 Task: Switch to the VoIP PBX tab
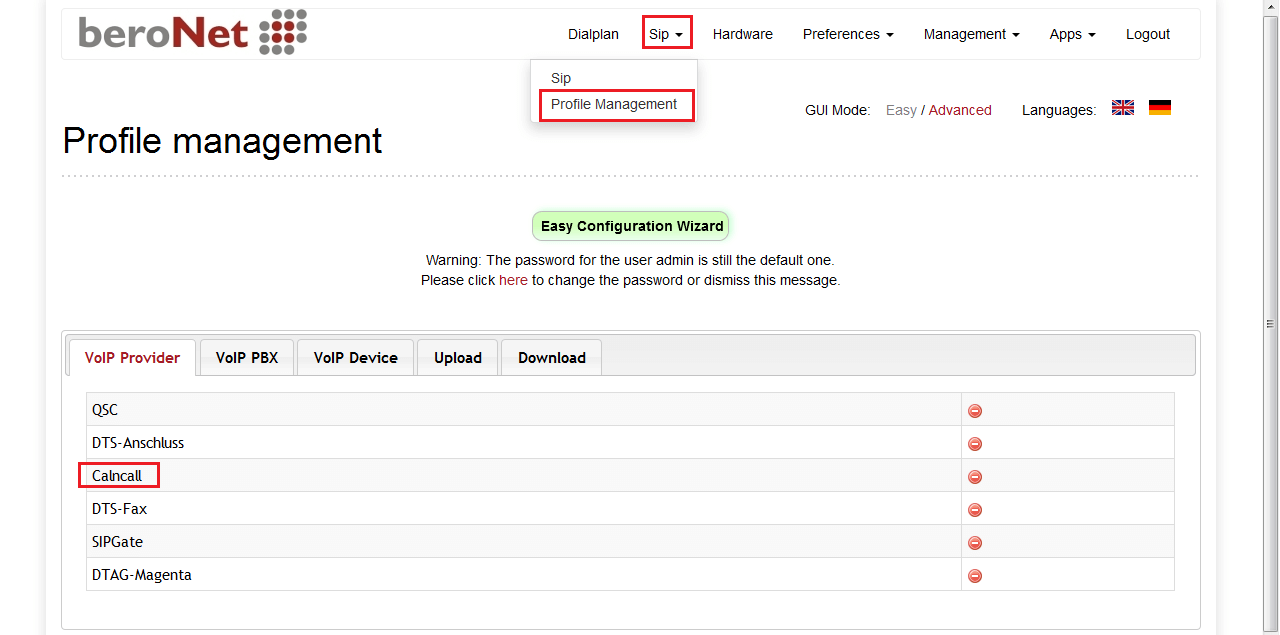pyautogui.click(x=247, y=357)
